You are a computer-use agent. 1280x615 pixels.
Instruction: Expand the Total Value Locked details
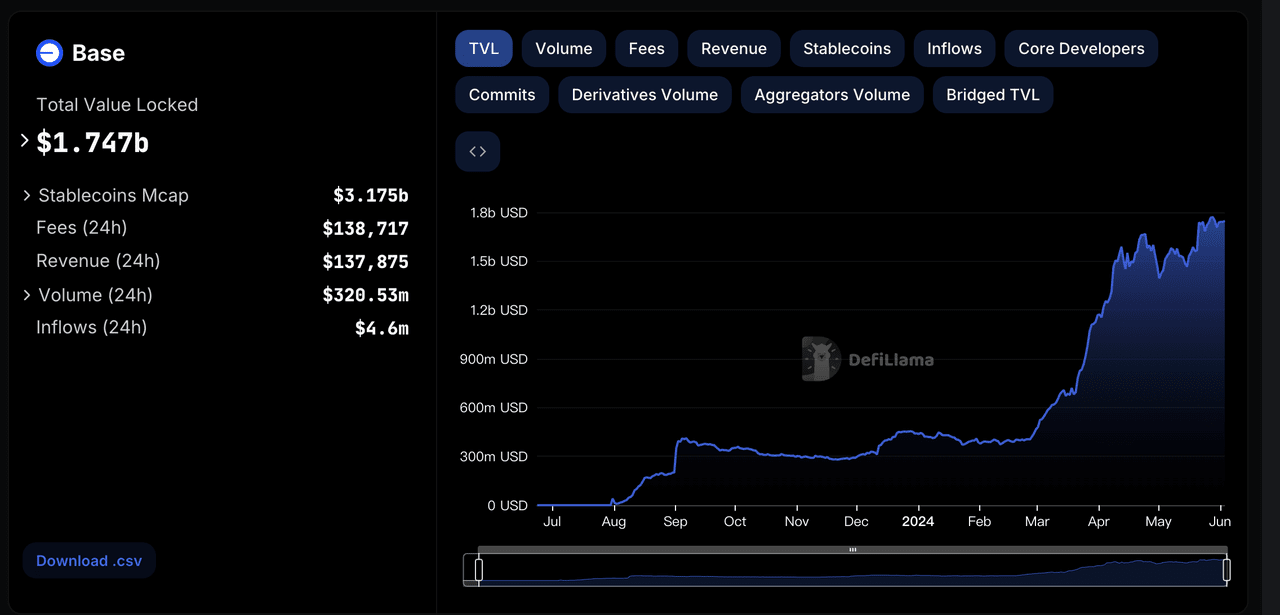24,141
